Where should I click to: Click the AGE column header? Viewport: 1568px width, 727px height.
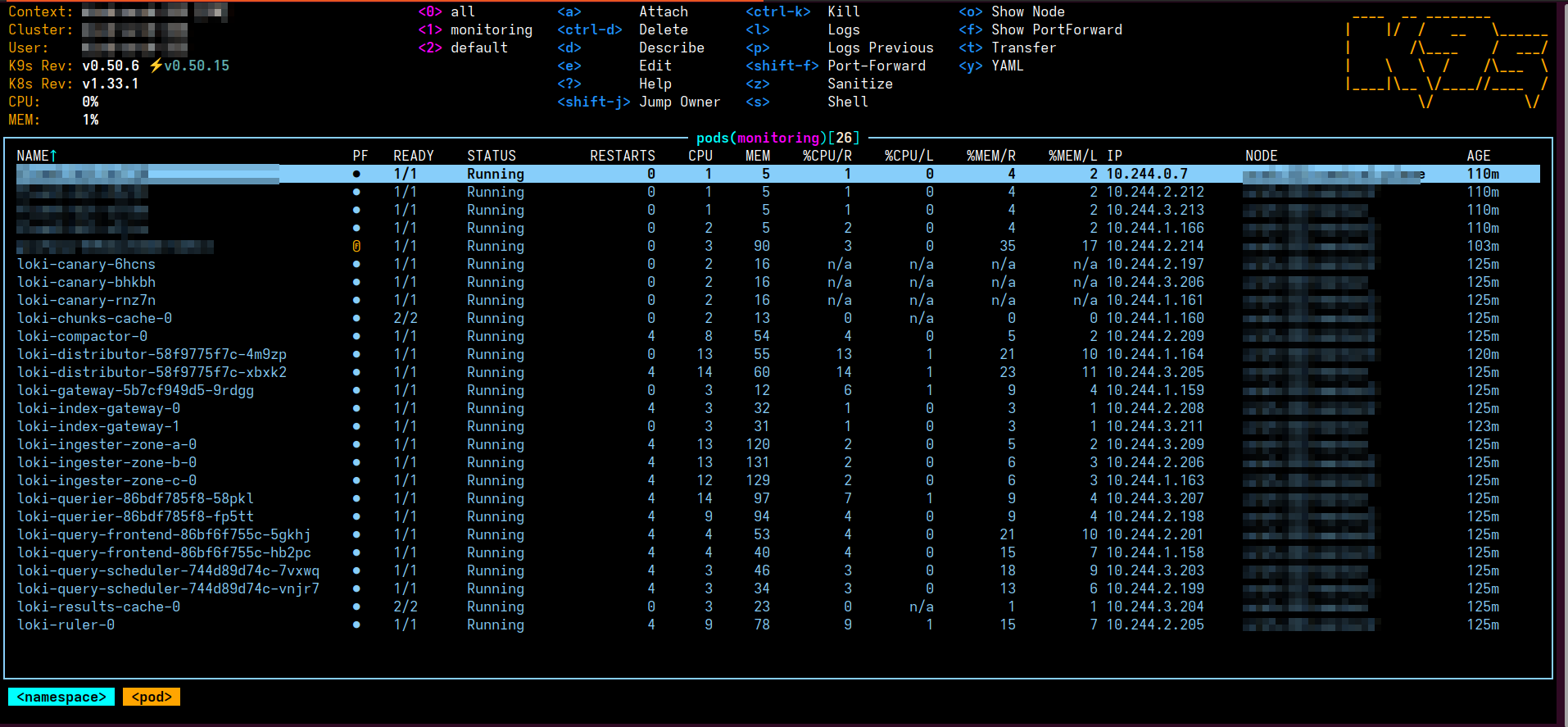point(1478,156)
